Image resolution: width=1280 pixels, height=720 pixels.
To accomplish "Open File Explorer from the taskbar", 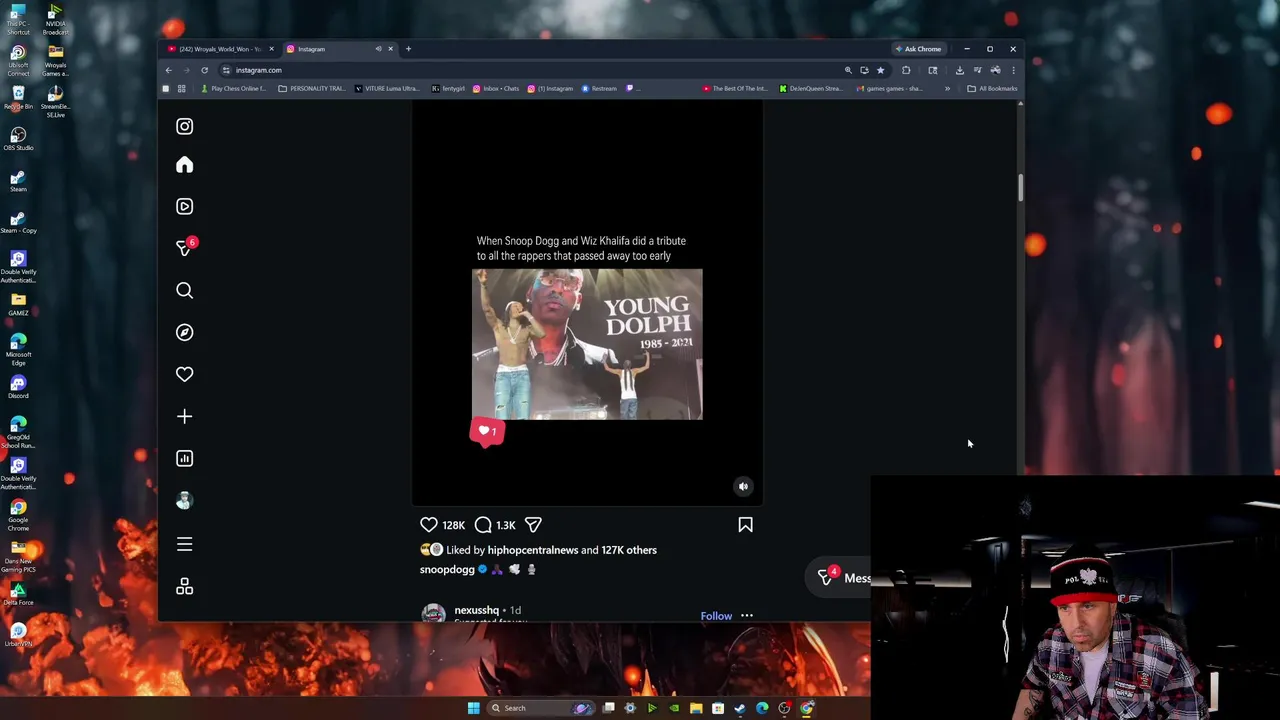I will [696, 708].
